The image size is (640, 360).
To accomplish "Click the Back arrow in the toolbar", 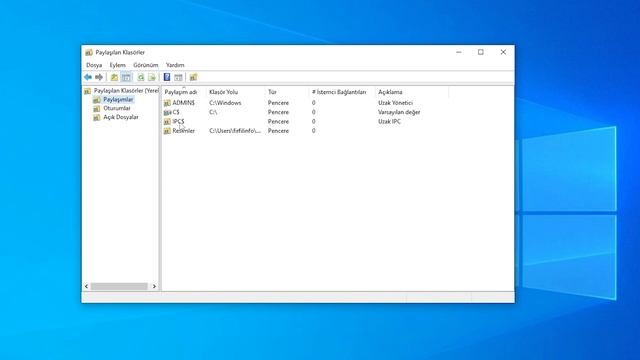I will tap(88, 77).
